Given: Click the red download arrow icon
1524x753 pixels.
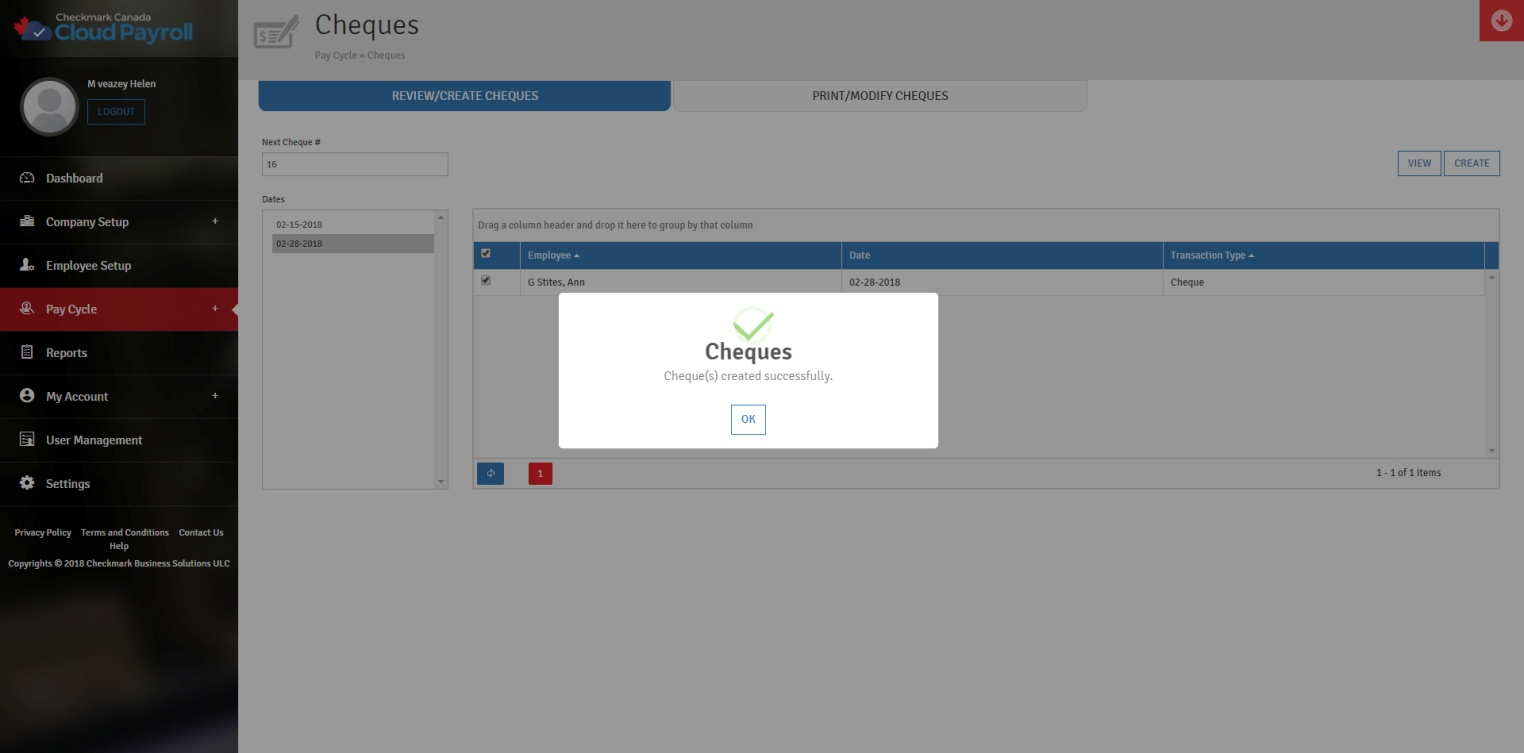Looking at the screenshot, I should [x=1501, y=21].
